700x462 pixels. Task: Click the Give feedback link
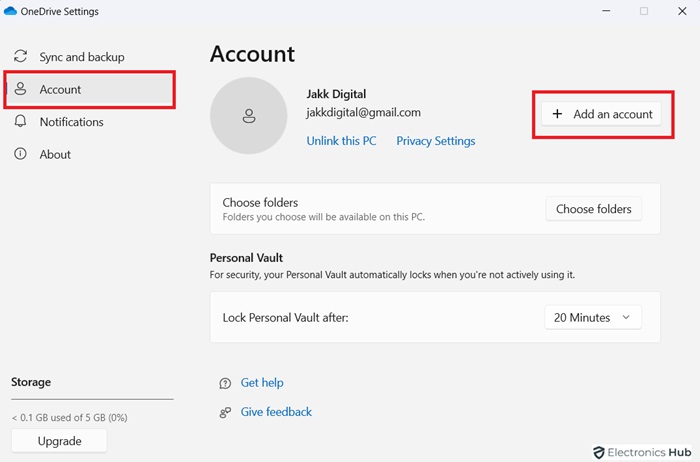pyautogui.click(x=276, y=412)
